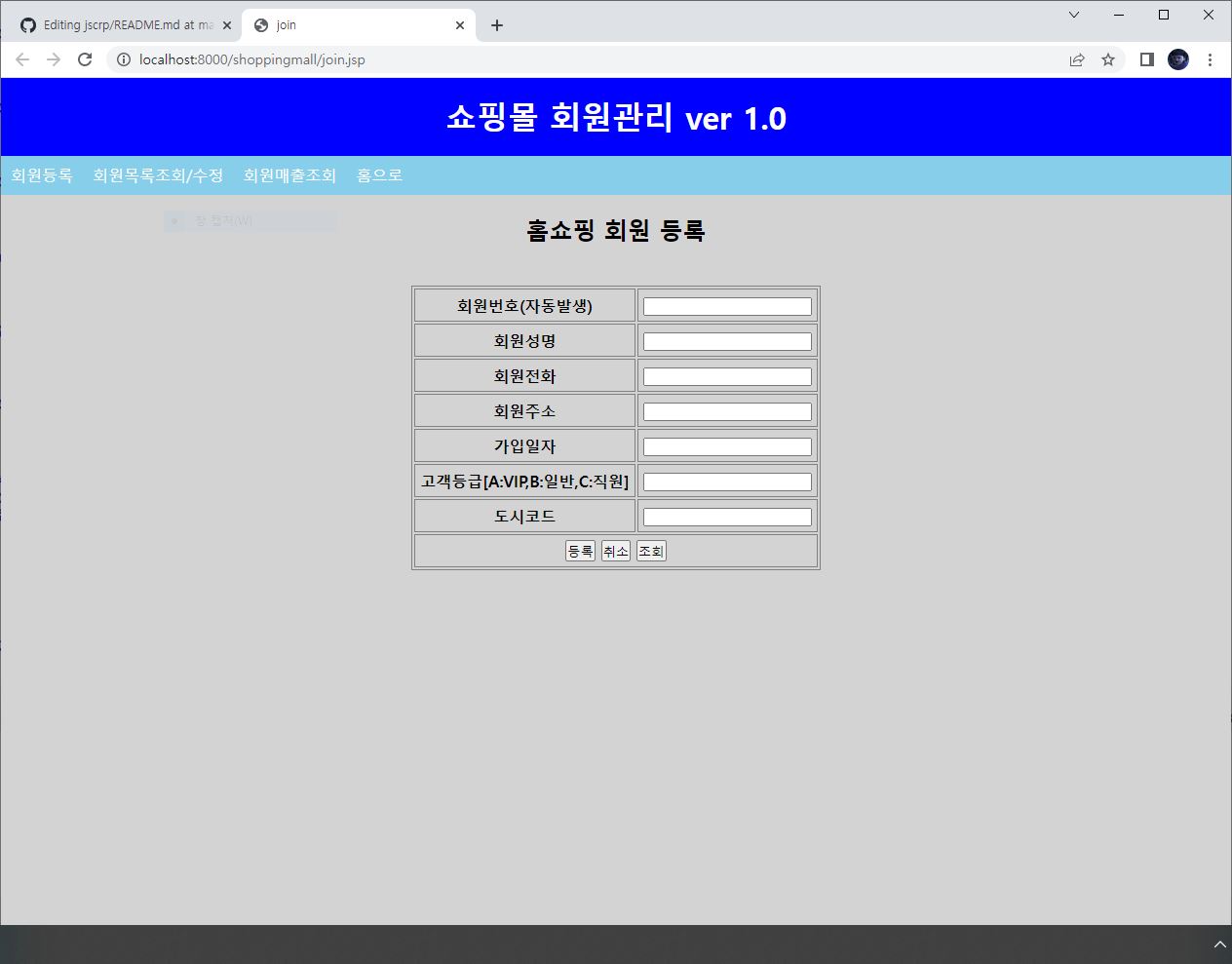The width and height of the screenshot is (1232, 964).
Task: Open the Chrome three-dot menu icon
Action: (x=1210, y=59)
